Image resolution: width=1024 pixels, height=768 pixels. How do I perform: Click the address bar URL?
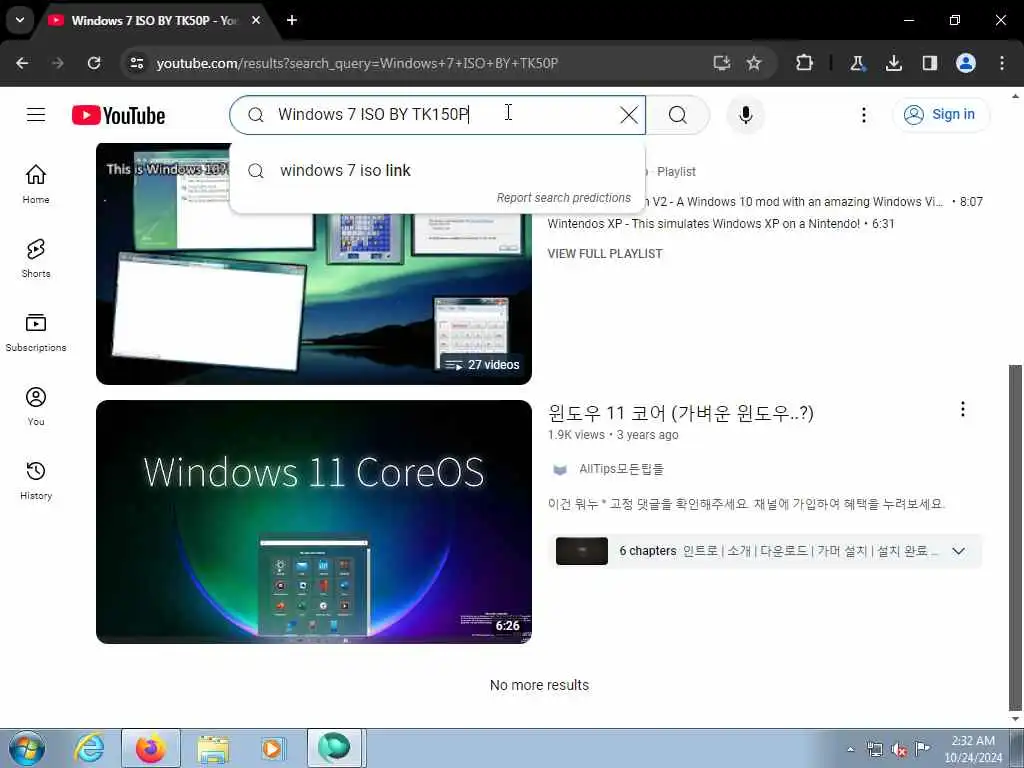[357, 63]
